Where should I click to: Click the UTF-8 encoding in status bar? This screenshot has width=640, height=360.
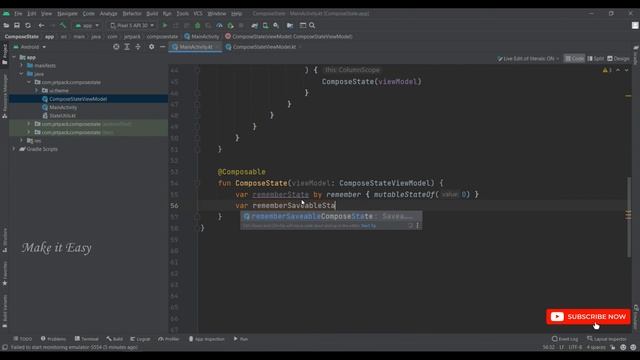pyautogui.click(x=575, y=347)
